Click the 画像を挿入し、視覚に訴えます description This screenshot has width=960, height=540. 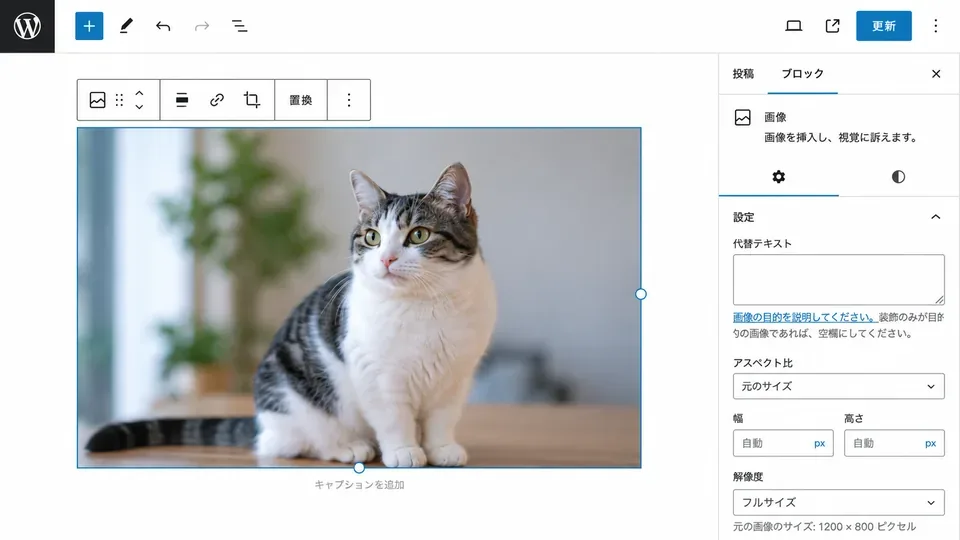(842, 138)
